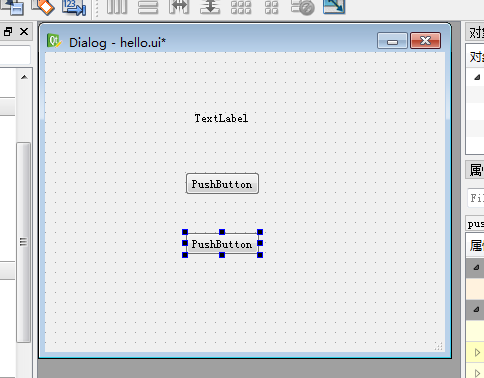Select the unselected PushButton above
484x378 pixels.
pyautogui.click(x=222, y=184)
